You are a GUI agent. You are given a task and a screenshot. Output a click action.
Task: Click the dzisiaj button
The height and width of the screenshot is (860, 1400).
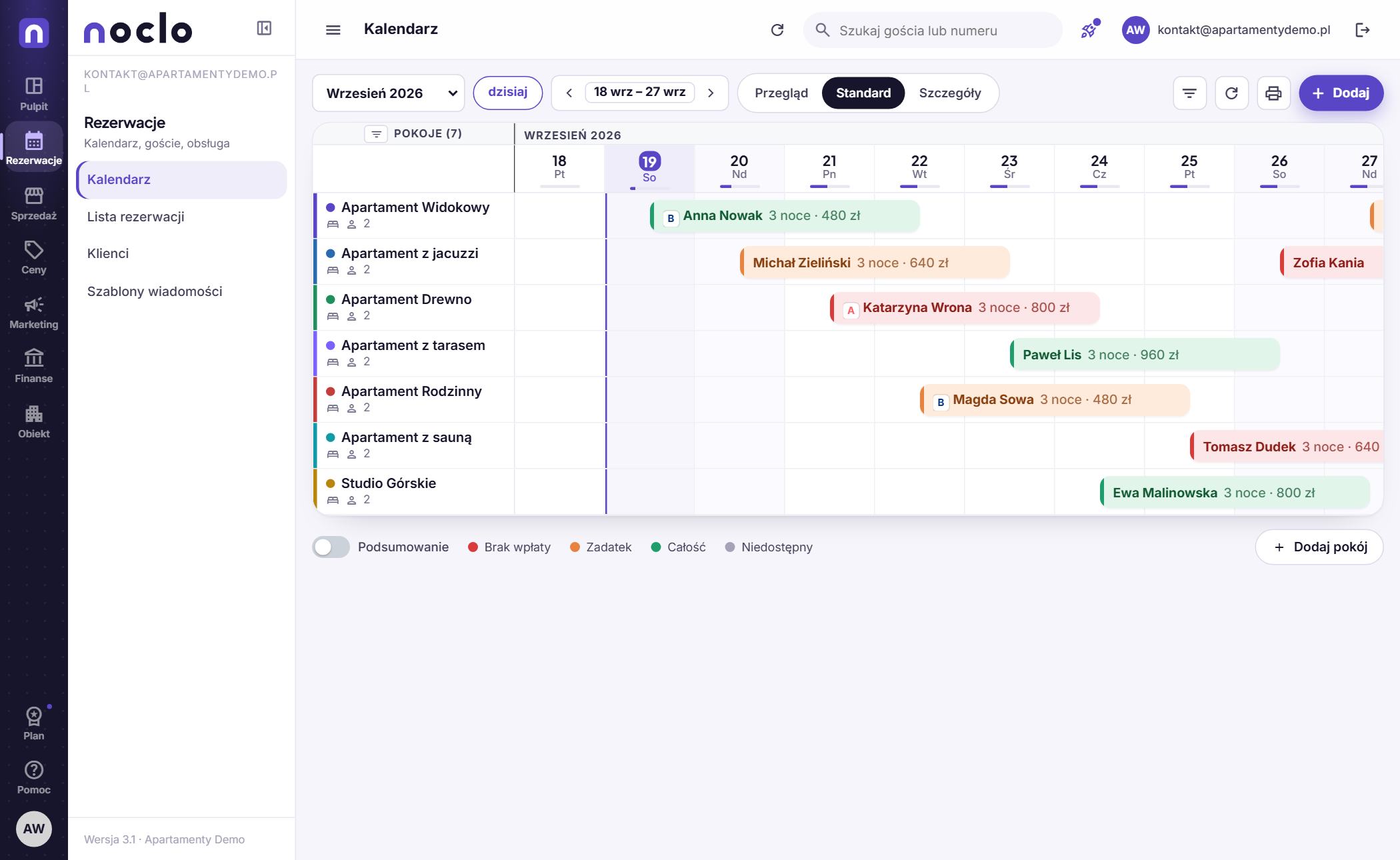[x=507, y=92]
